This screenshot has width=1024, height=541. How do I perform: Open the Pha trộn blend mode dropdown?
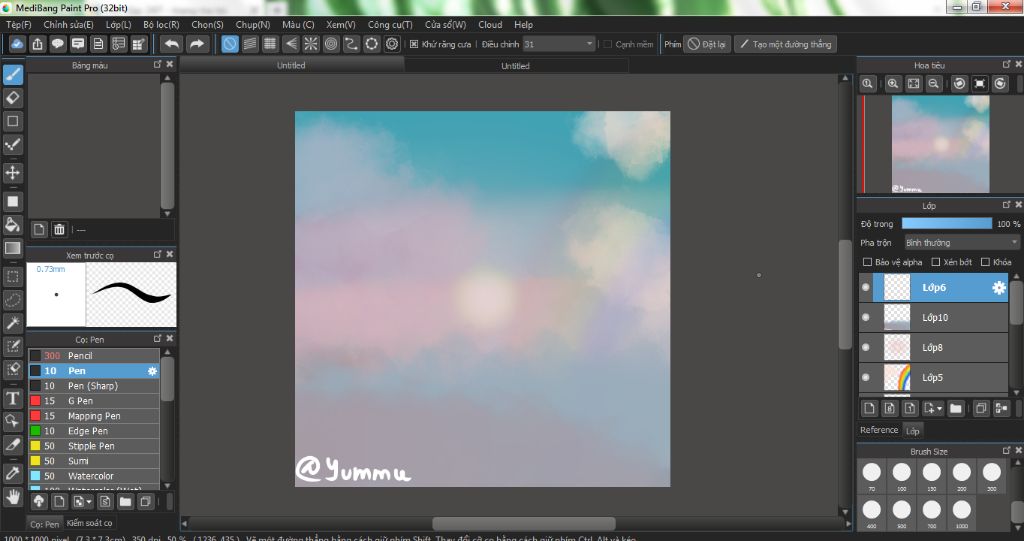pos(961,242)
